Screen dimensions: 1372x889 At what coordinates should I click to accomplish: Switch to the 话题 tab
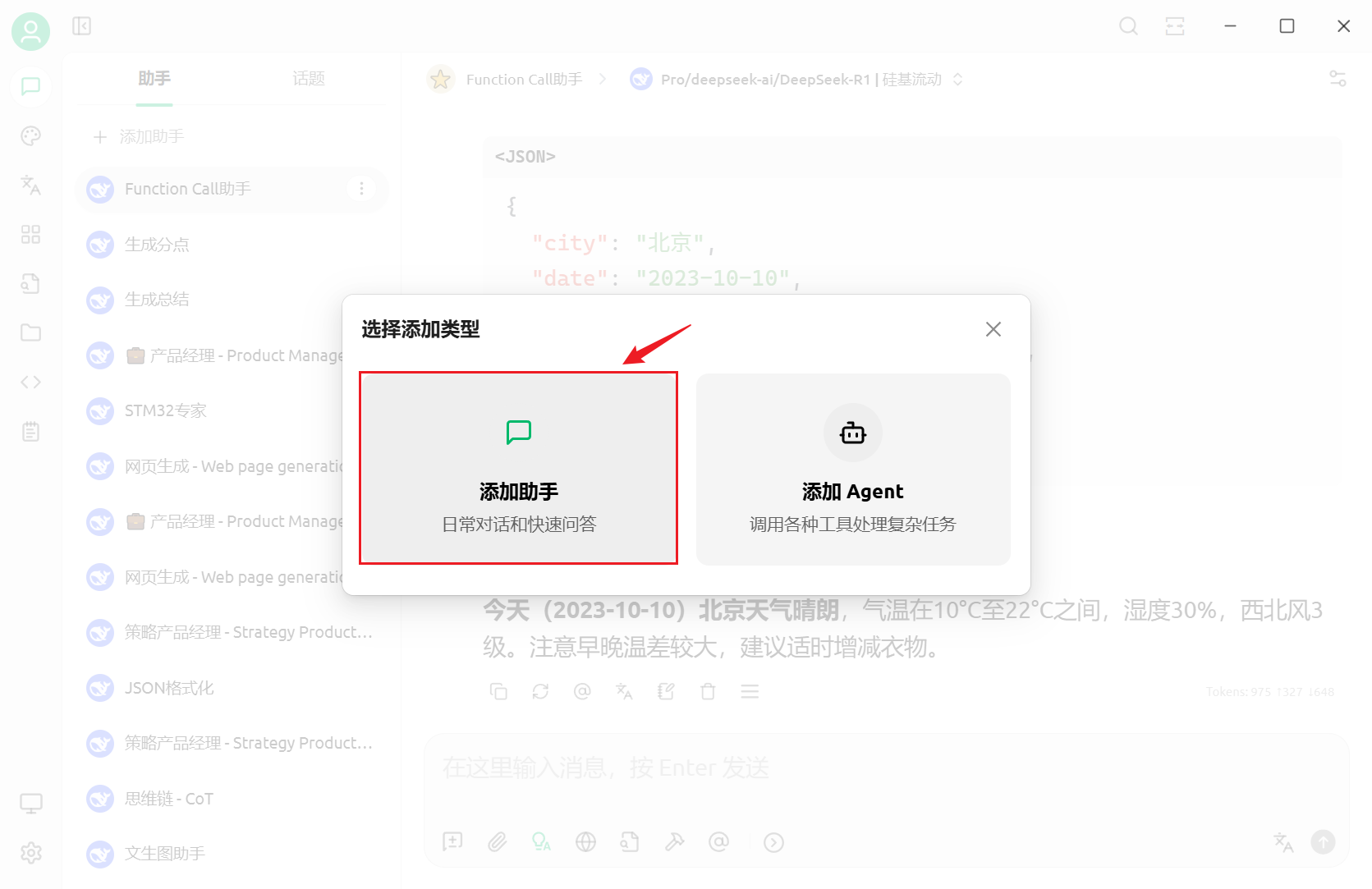(309, 79)
